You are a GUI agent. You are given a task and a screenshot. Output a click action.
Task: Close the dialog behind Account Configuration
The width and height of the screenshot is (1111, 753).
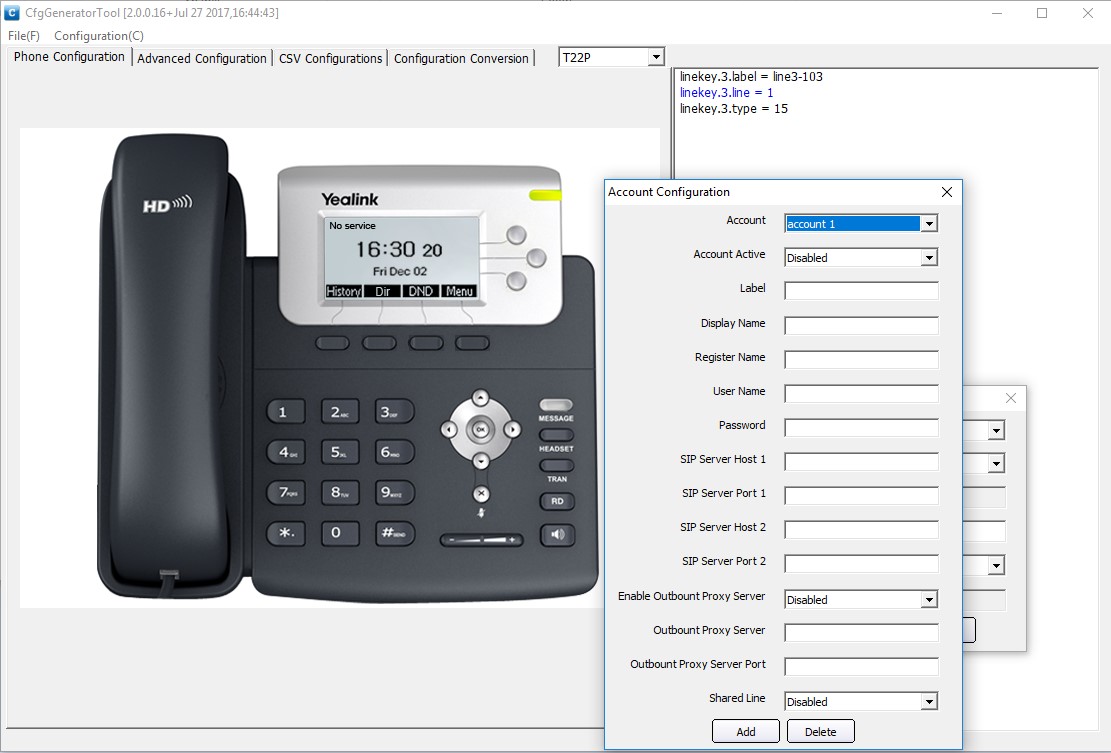coord(1011,398)
